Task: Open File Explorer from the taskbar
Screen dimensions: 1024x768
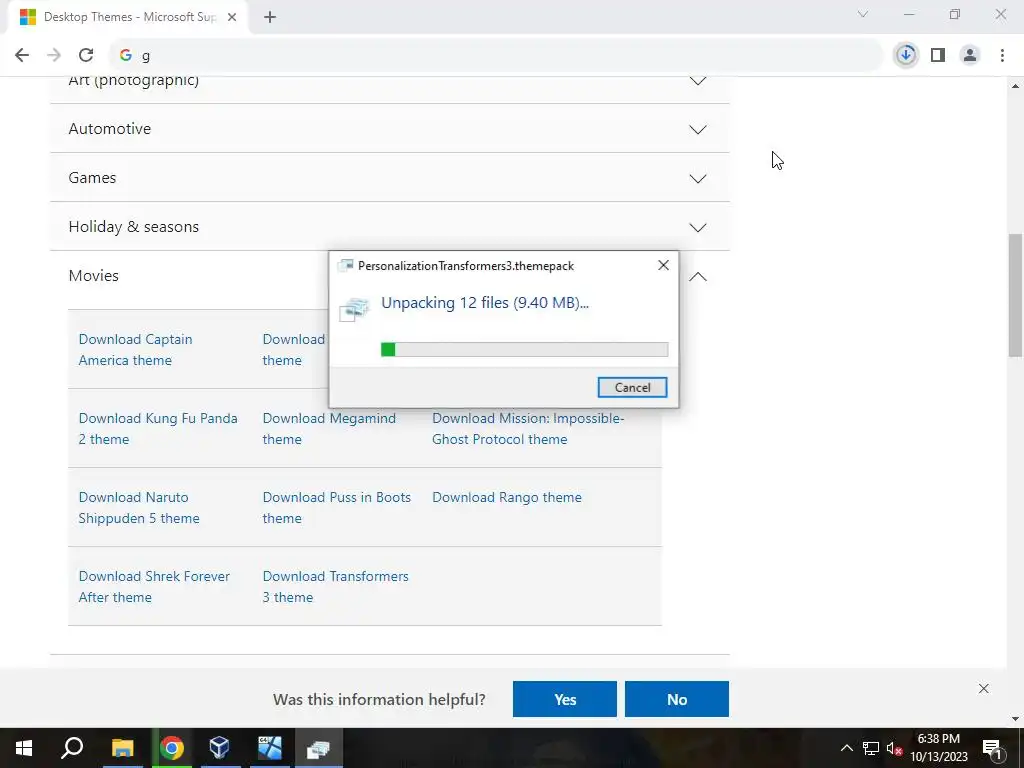Action: click(x=122, y=748)
